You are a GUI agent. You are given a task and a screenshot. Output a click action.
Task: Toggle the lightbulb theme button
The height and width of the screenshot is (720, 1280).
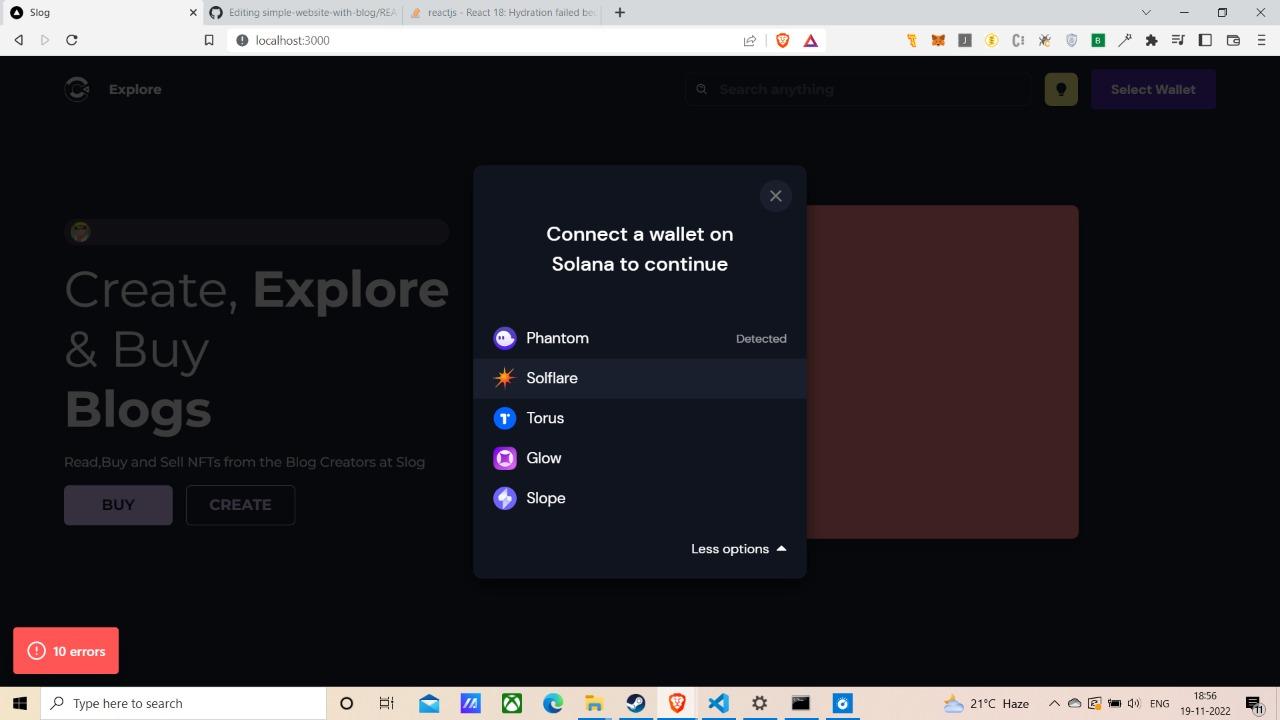[x=1061, y=89]
